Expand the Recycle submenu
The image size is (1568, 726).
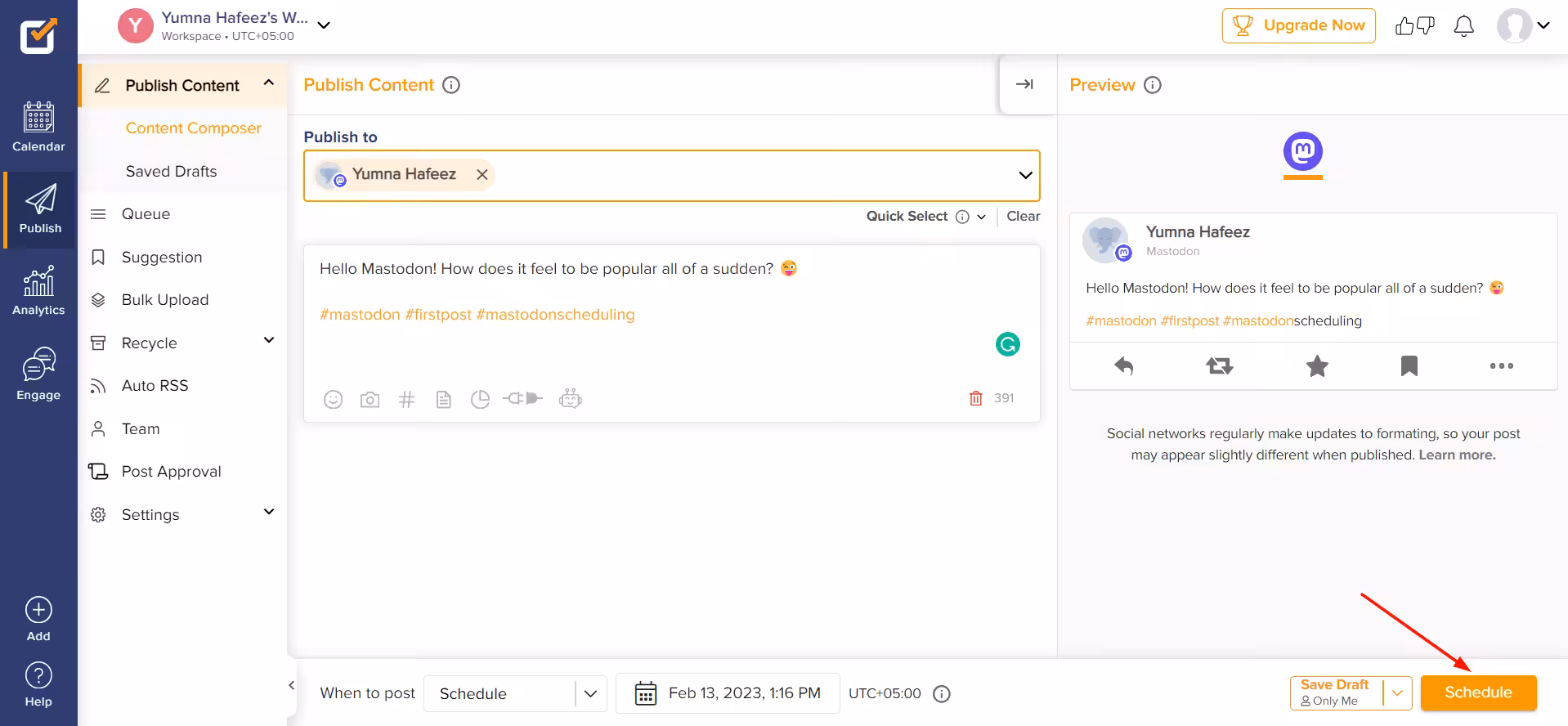tap(269, 340)
